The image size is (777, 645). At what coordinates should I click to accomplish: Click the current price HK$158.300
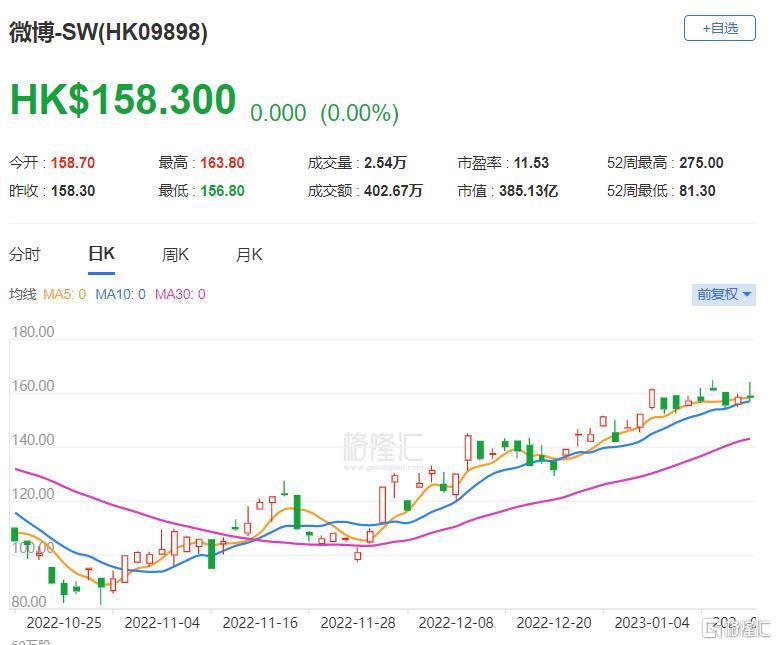coord(123,100)
